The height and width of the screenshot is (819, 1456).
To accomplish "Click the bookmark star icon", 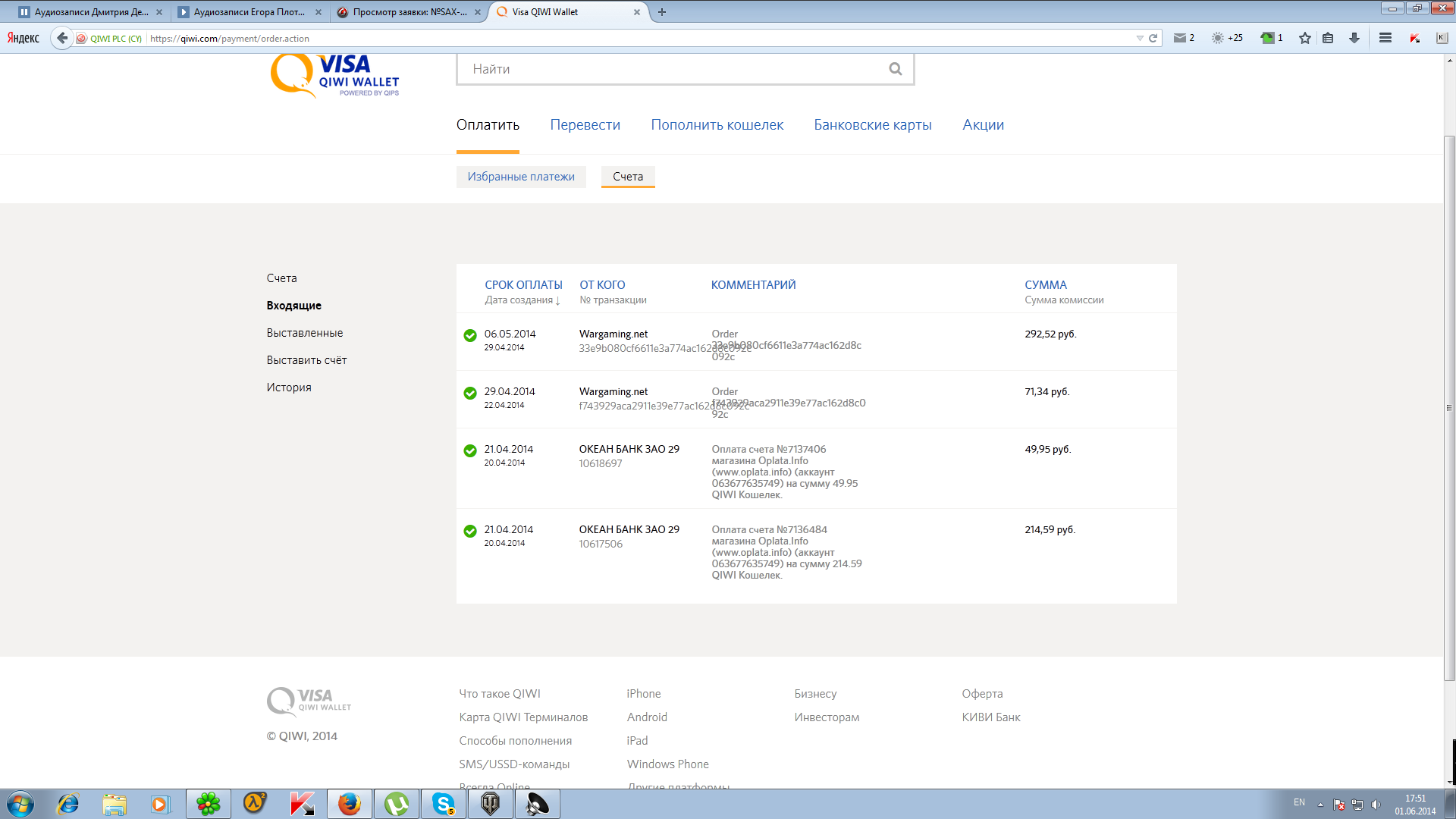I will pyautogui.click(x=1305, y=38).
